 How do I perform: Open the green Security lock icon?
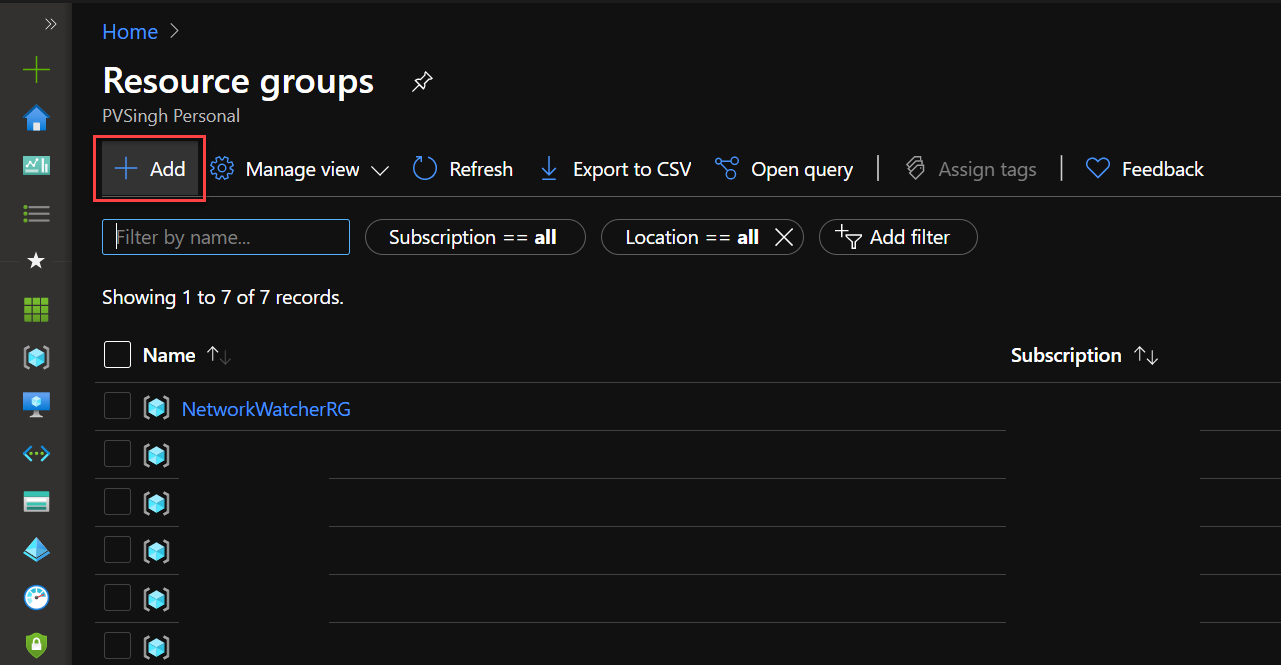pyautogui.click(x=36, y=645)
